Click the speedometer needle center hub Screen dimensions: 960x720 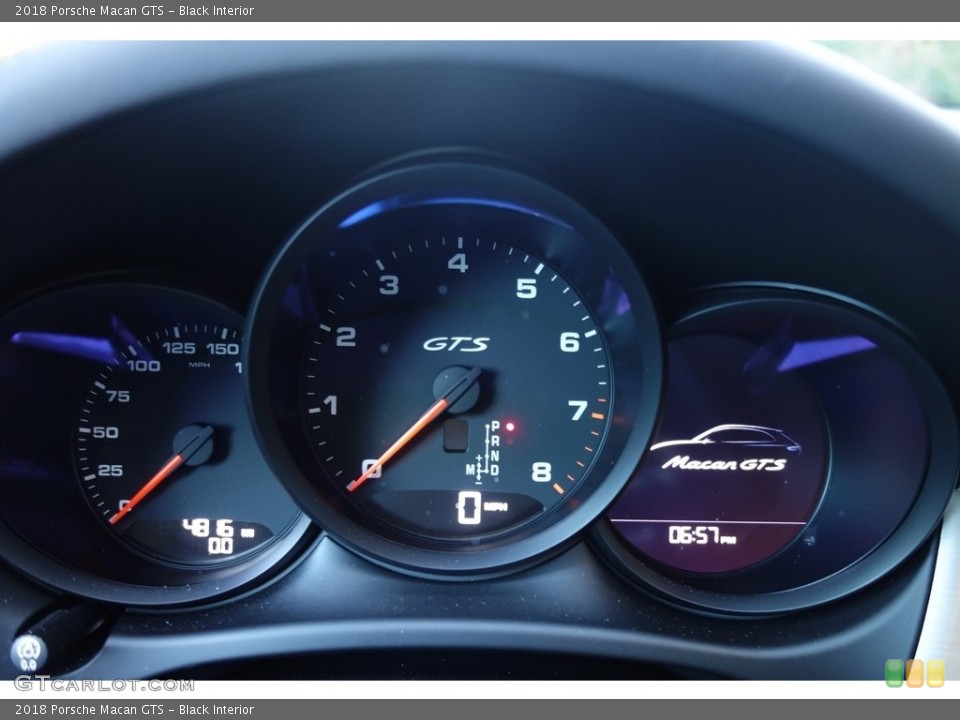[193, 444]
